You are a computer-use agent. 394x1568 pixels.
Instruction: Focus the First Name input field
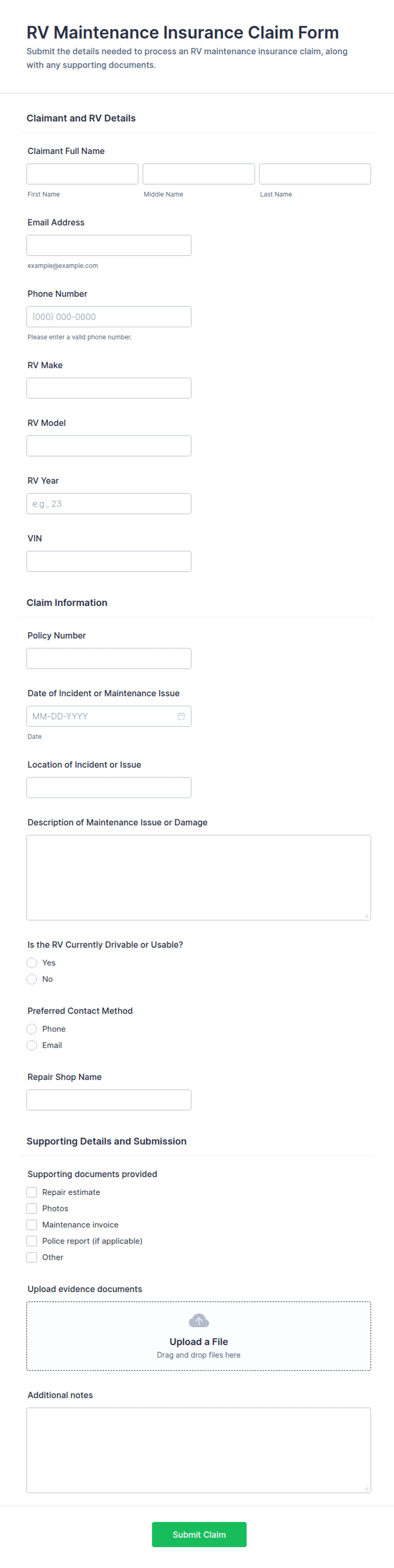pyautogui.click(x=82, y=174)
